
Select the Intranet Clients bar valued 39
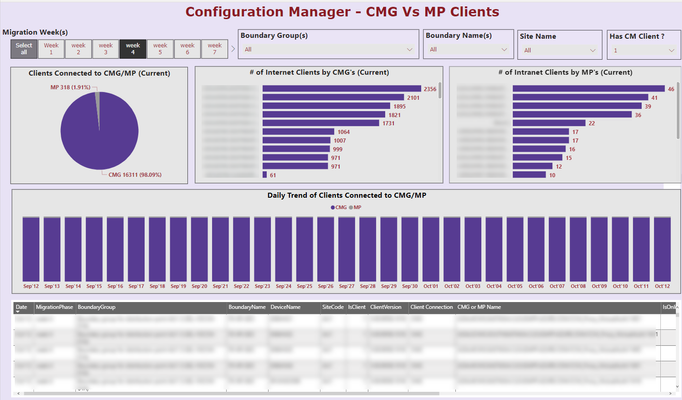577,106
